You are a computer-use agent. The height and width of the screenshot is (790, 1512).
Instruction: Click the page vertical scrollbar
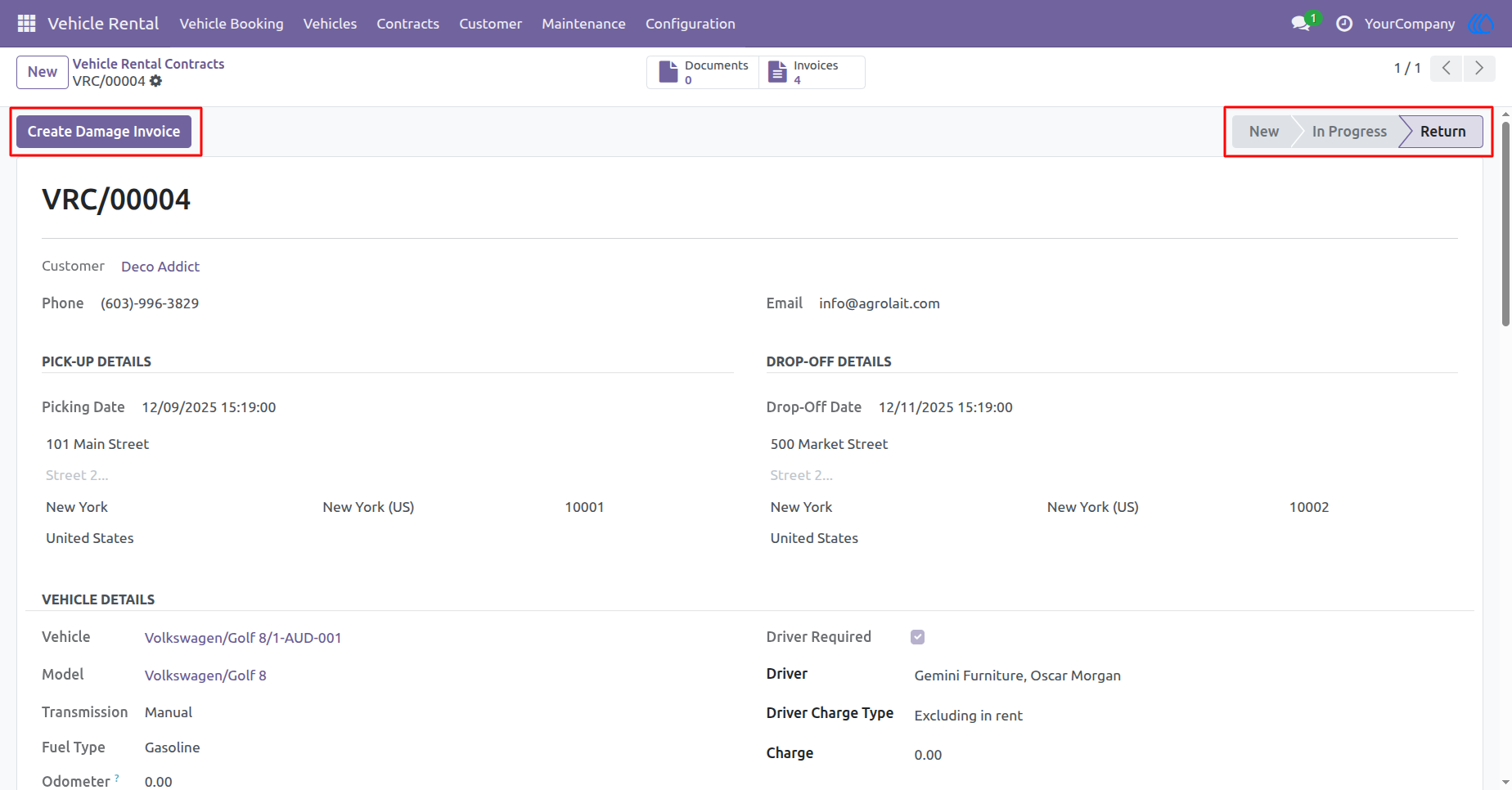tap(1505, 225)
